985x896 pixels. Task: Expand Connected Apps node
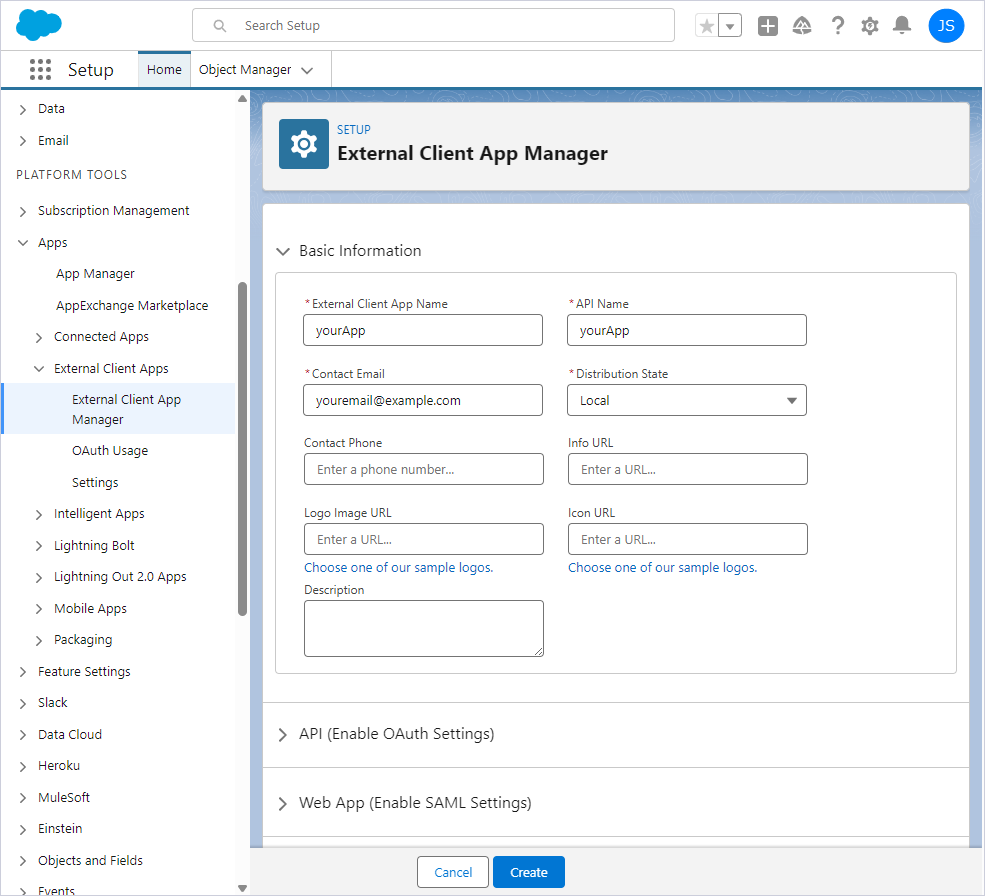click(x=39, y=337)
